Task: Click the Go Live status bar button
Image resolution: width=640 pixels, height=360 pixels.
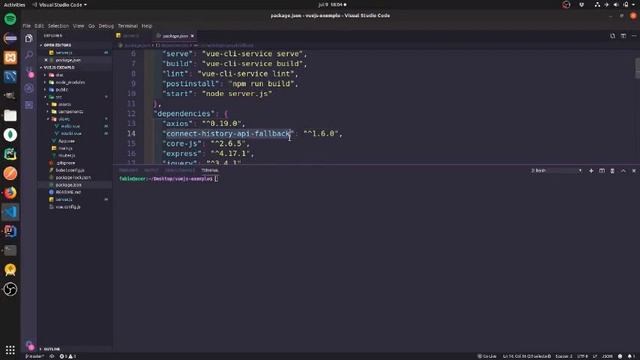Action: 487,356
